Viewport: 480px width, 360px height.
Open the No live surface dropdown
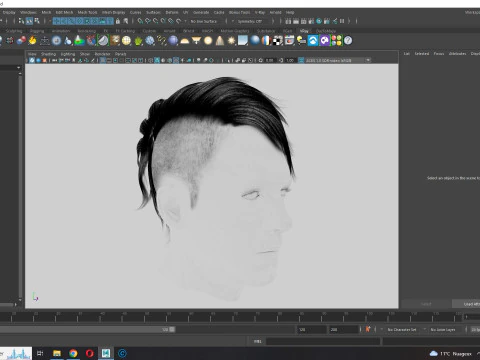tap(204, 21)
